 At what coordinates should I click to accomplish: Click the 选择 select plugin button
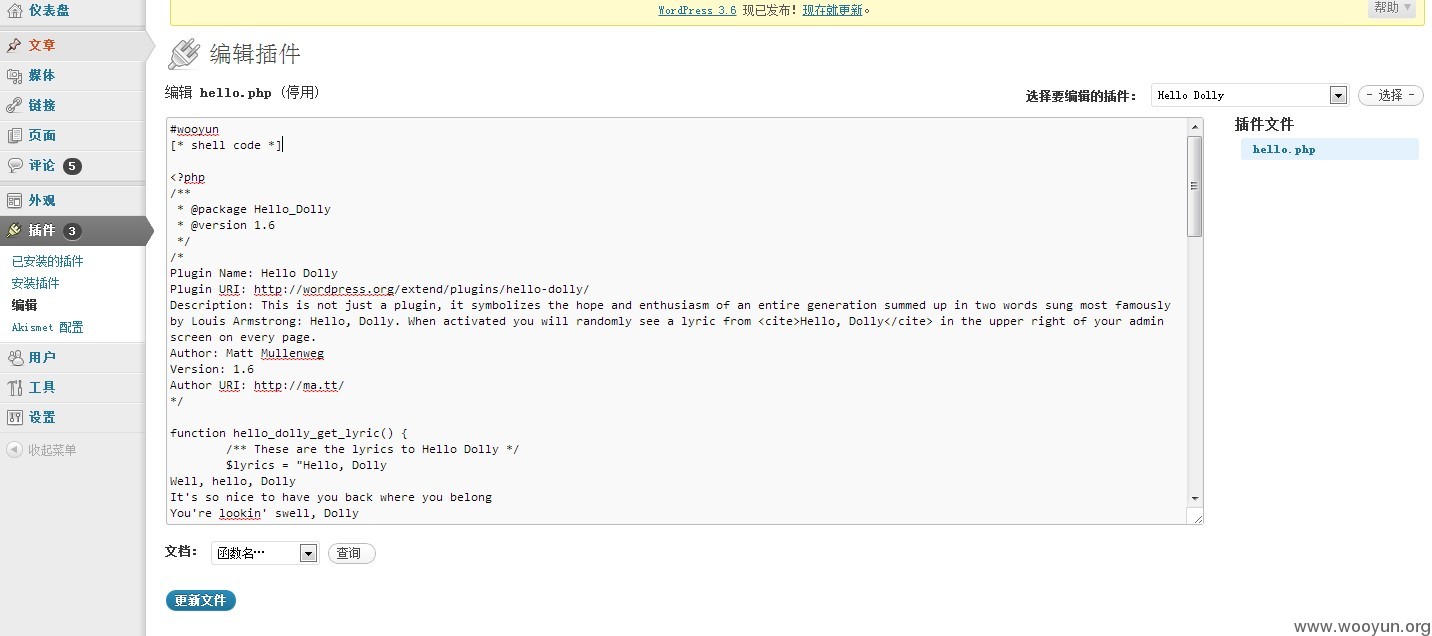[x=1390, y=95]
